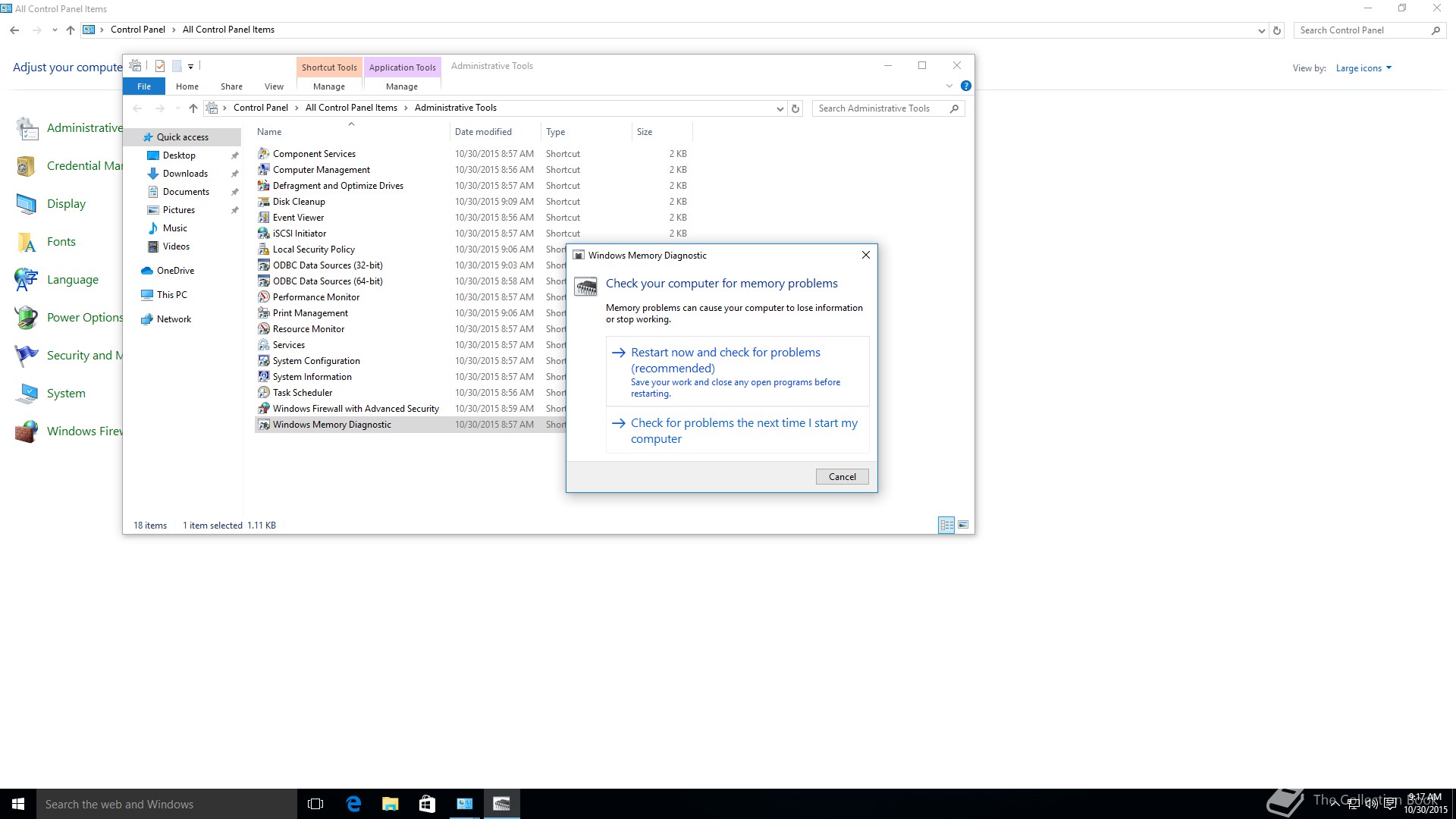This screenshot has width=1456, height=819.
Task: Open Explorer help question mark icon
Action: click(x=965, y=86)
